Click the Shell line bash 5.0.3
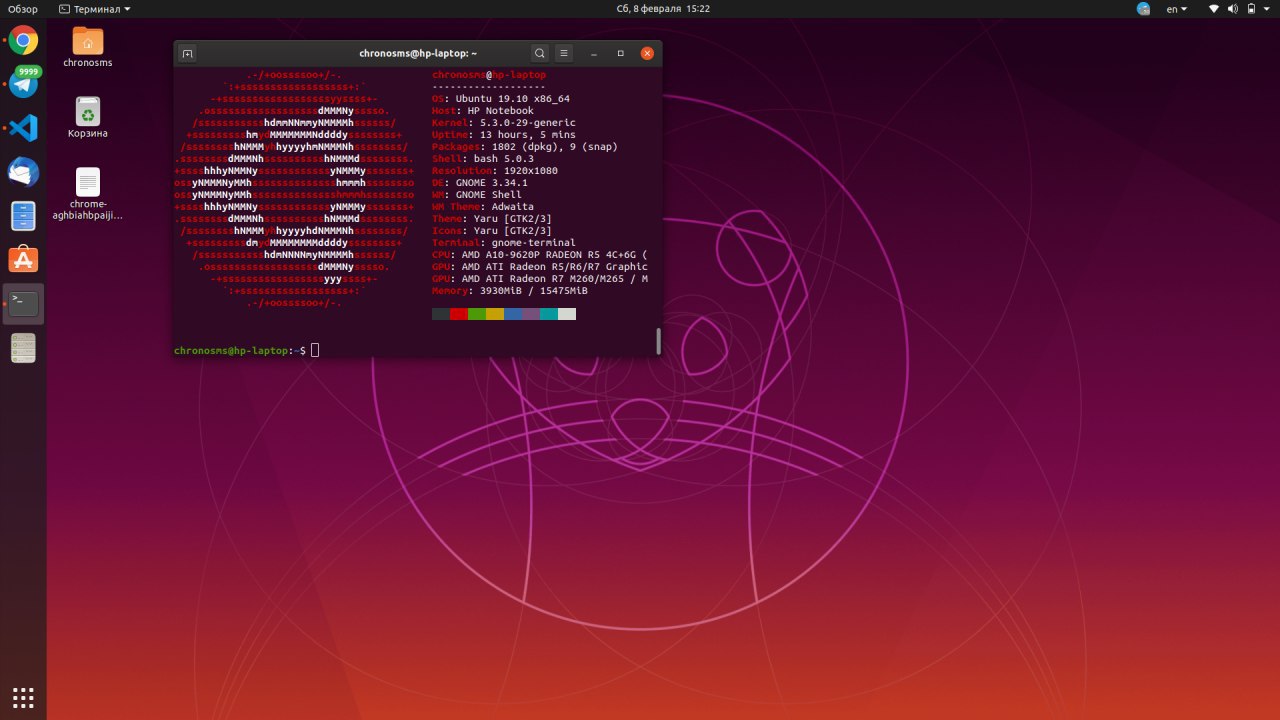 [x=483, y=159]
